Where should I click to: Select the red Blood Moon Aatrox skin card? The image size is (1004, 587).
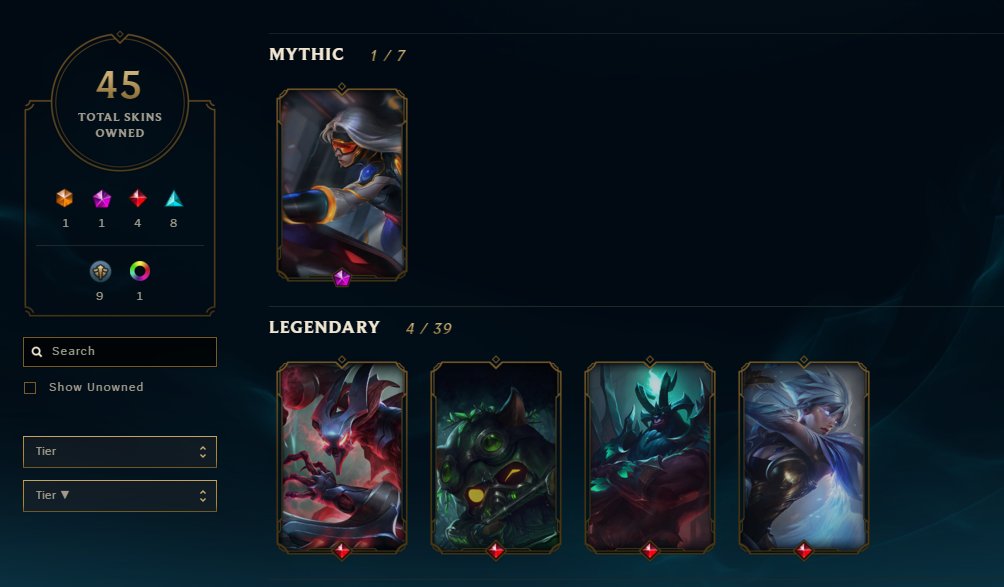pos(342,457)
